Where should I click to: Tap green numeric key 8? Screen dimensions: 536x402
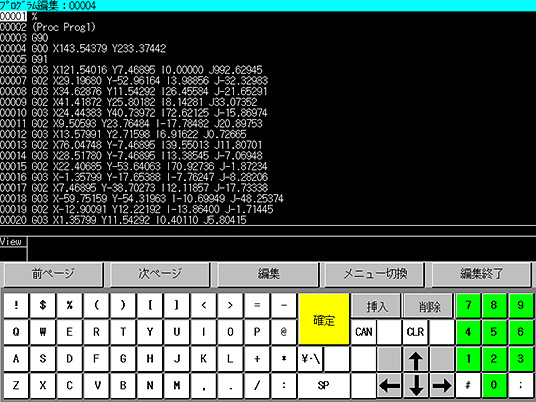(x=494, y=305)
